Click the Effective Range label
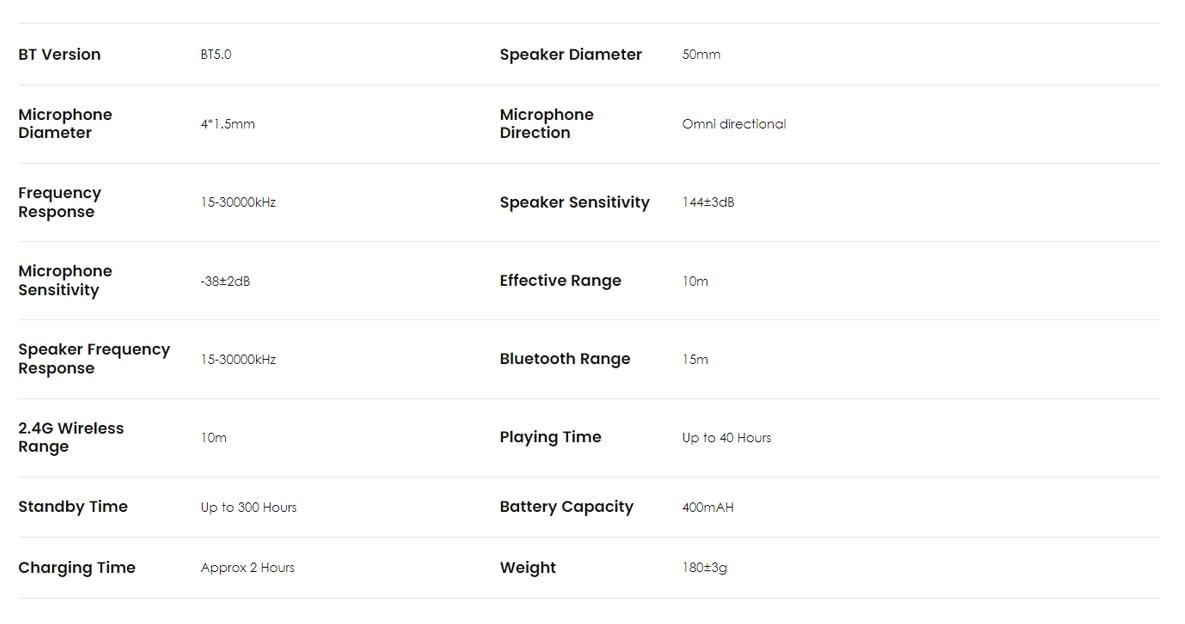Viewport: 1185px width, 624px height. click(560, 280)
